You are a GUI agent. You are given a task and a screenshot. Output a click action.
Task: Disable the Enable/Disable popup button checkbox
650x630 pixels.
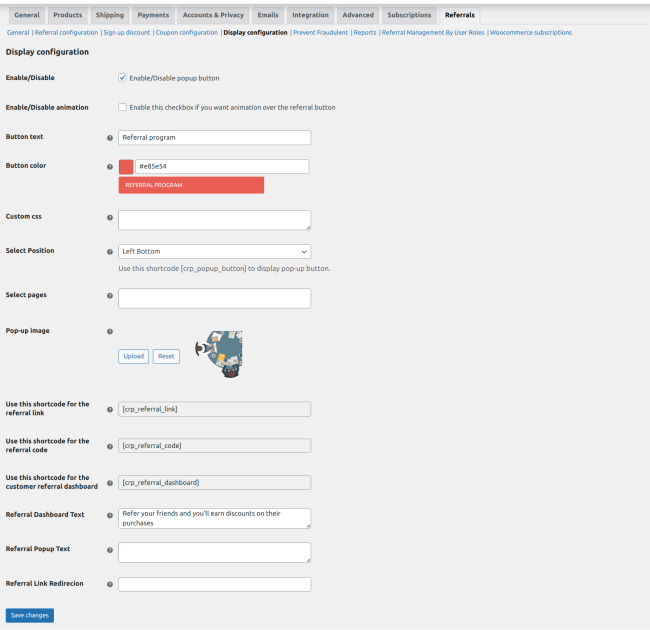tap(122, 78)
